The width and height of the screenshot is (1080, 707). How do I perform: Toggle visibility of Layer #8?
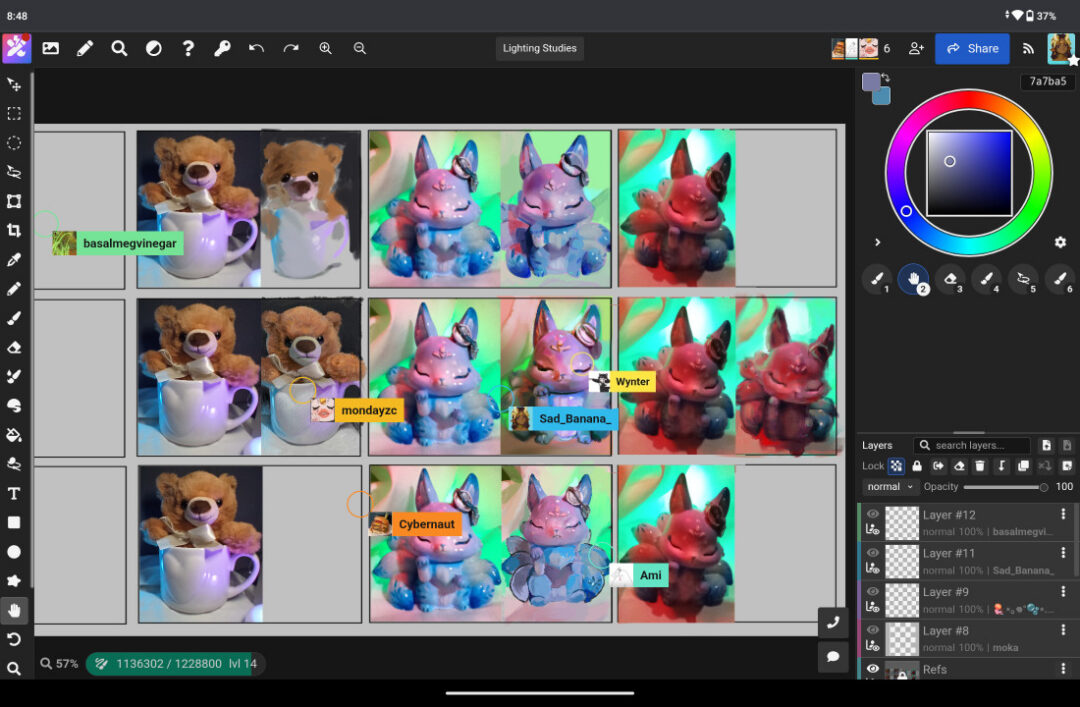873,630
